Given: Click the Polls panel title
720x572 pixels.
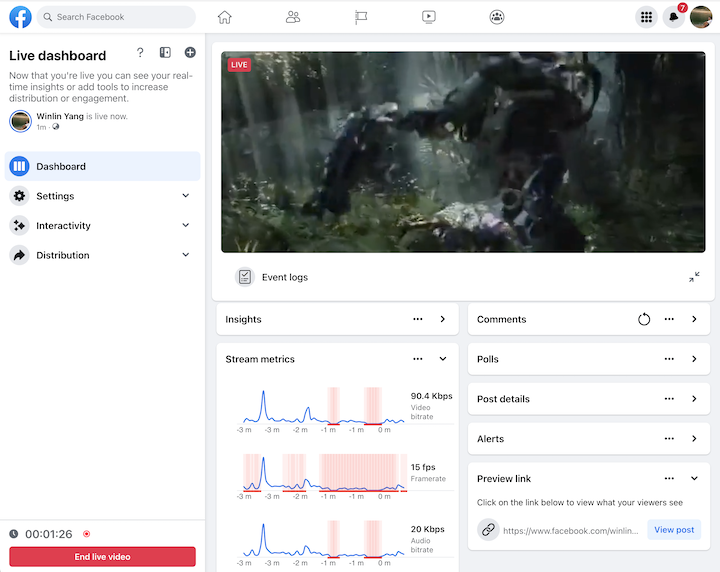Looking at the screenshot, I should tap(488, 359).
